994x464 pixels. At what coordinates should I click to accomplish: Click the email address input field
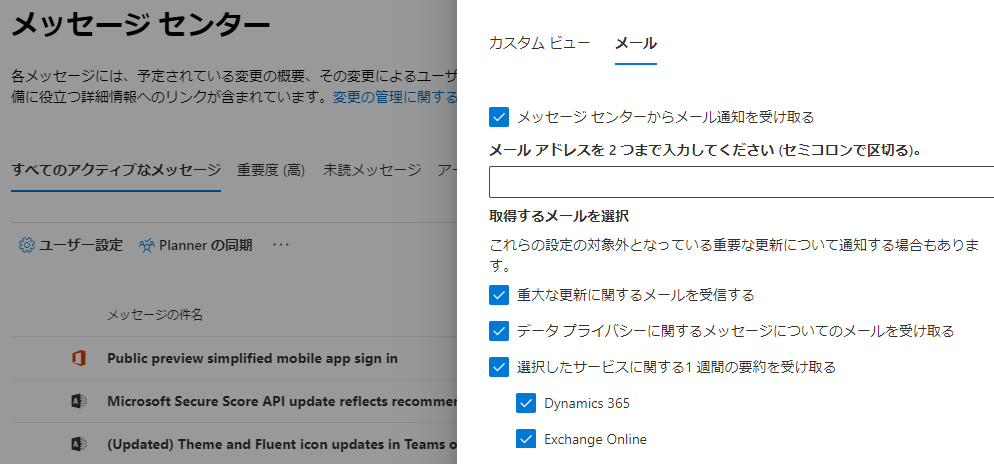click(741, 183)
